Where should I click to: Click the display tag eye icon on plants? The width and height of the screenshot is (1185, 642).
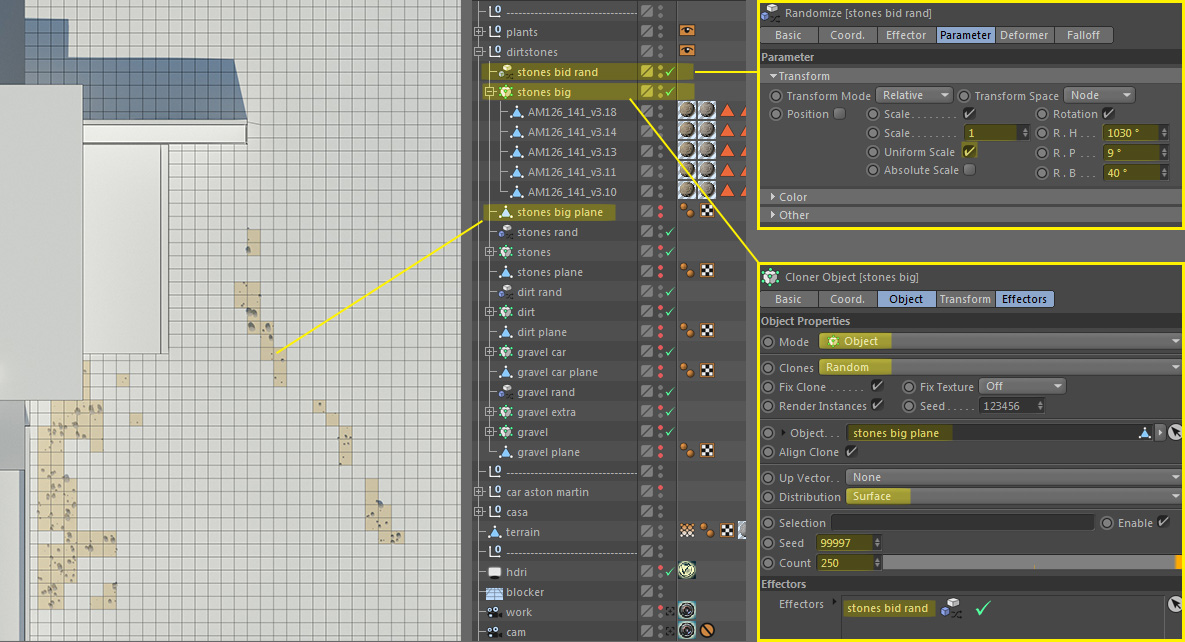687,32
